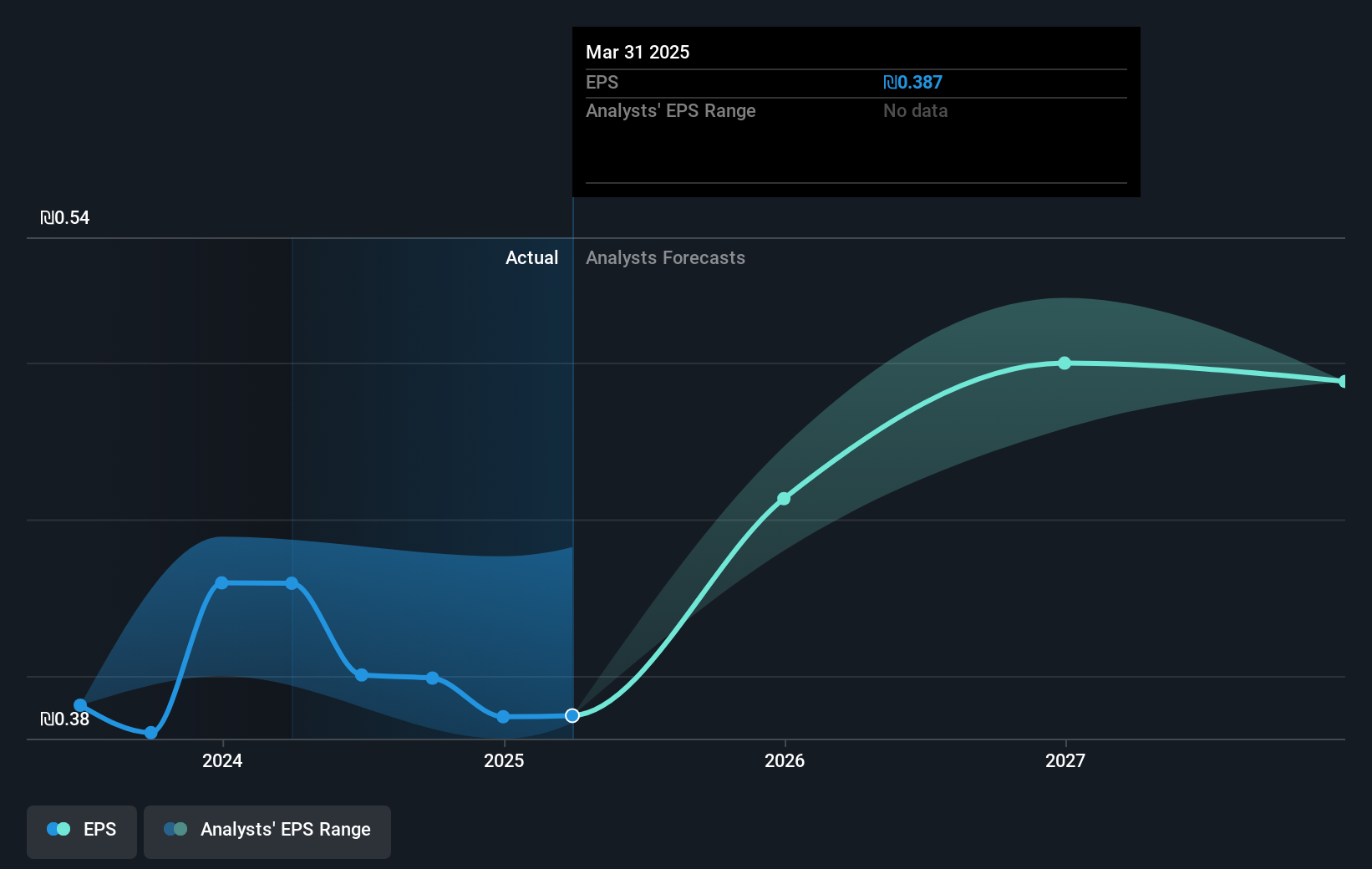
Task: Click the 2027 forecast EPS peak point
Action: [1065, 363]
